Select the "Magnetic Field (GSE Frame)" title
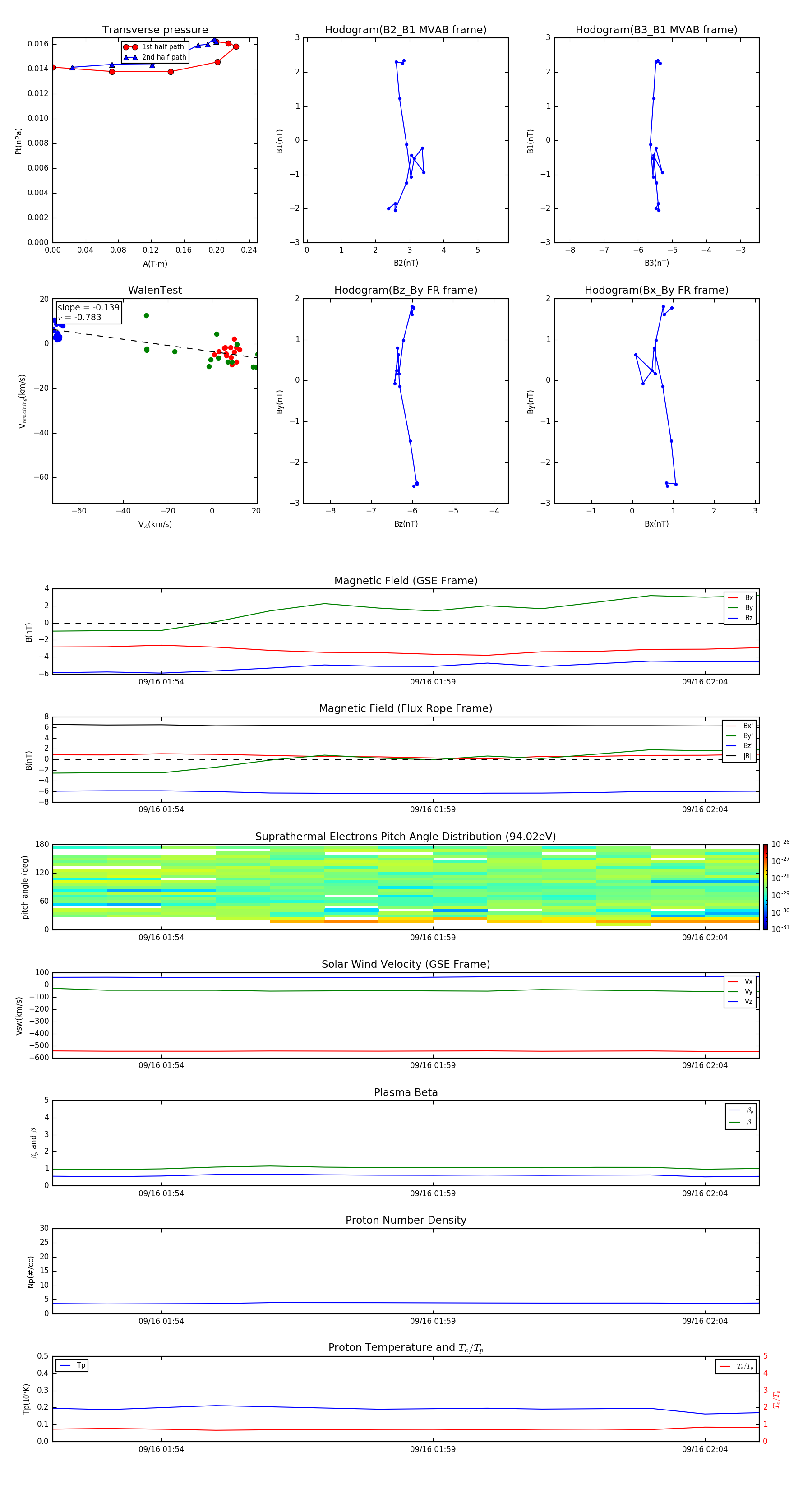The height and width of the screenshot is (1489, 812). (x=406, y=580)
